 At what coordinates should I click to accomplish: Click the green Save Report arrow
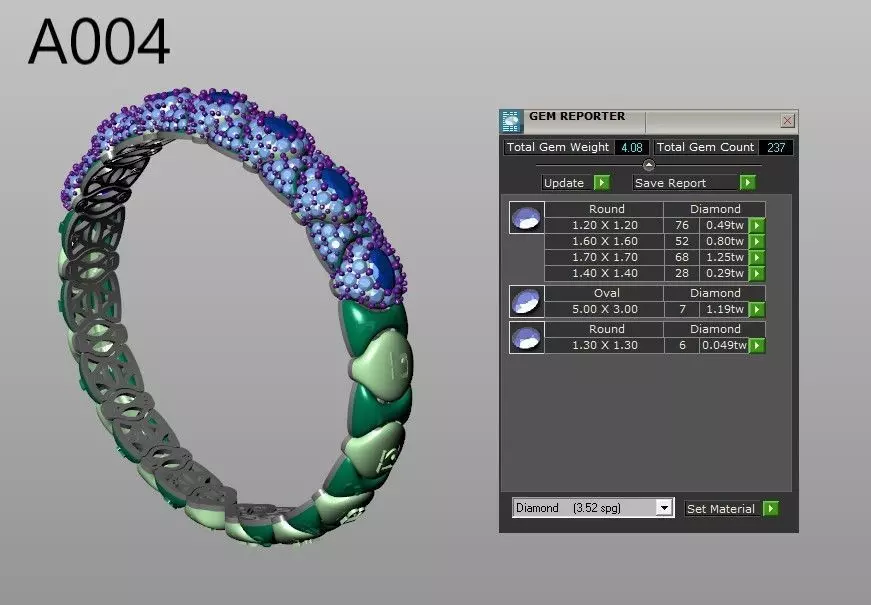748,182
